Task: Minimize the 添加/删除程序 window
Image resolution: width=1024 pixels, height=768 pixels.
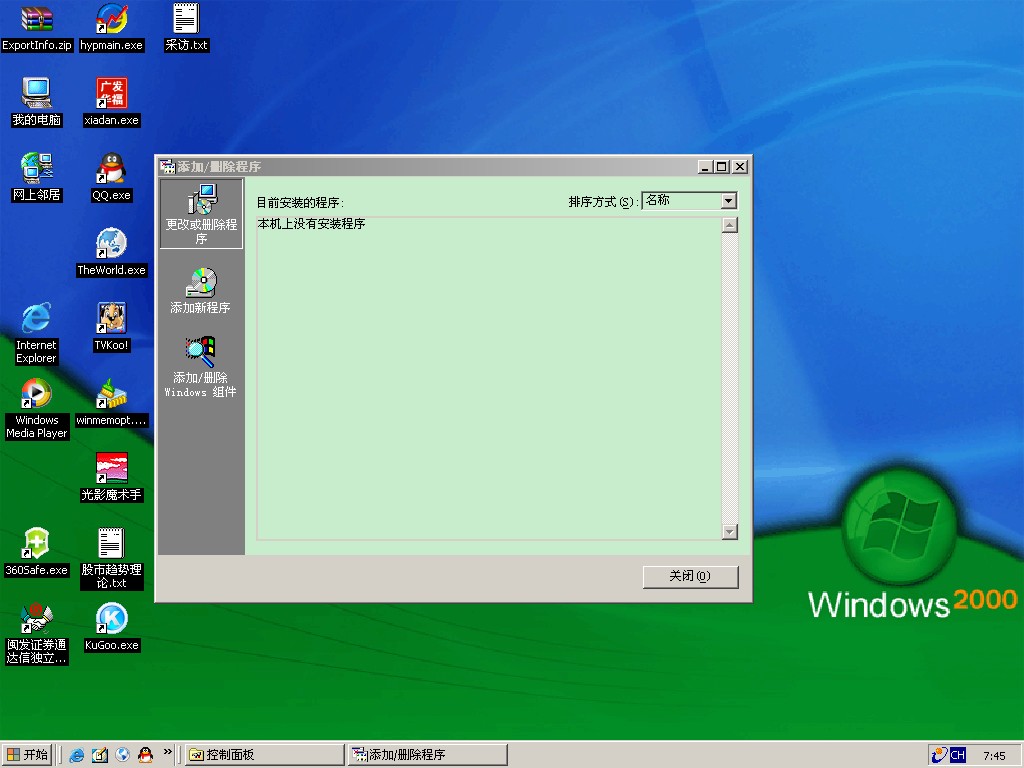Action: (705, 167)
